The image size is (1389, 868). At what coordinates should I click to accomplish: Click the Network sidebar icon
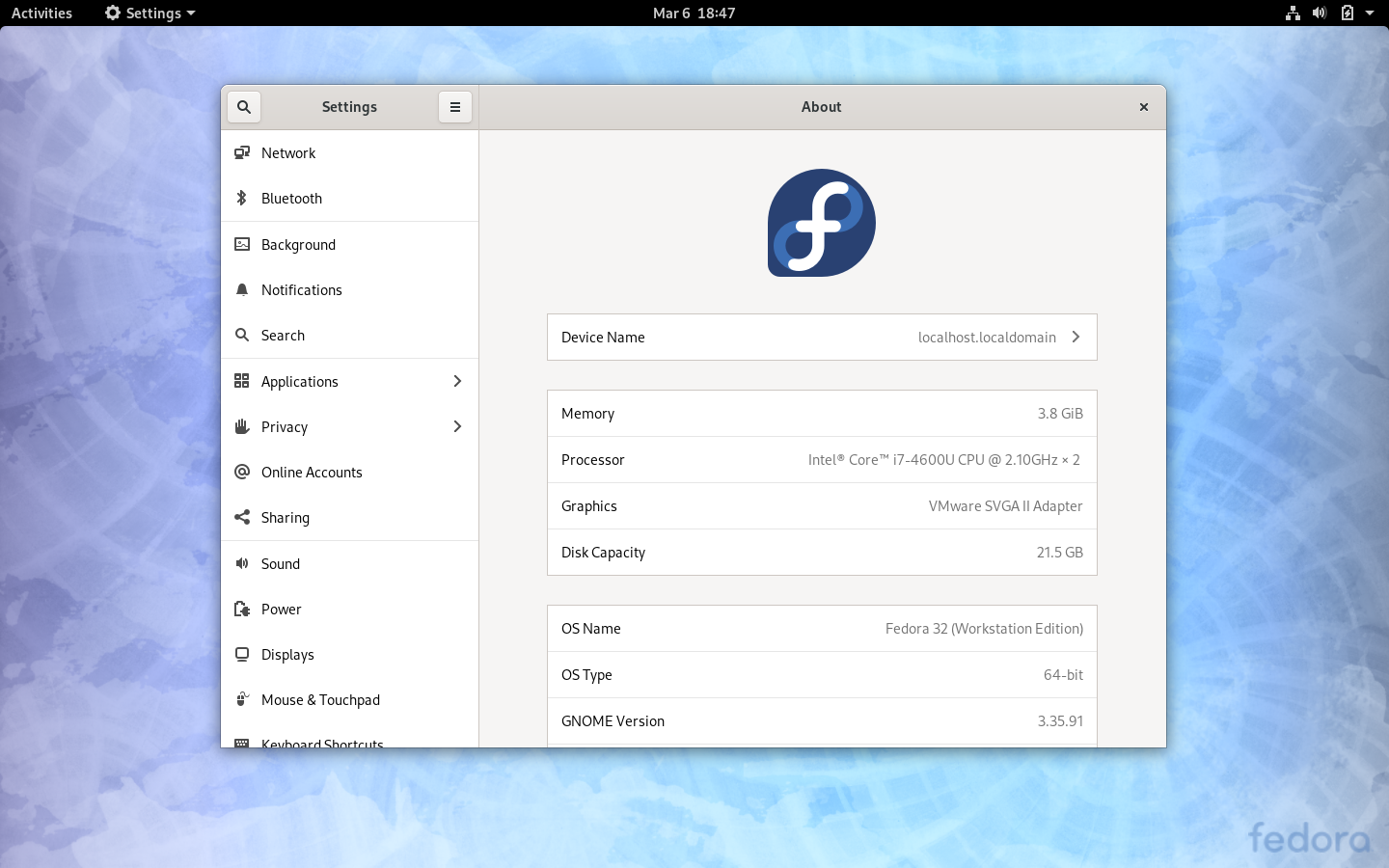click(x=242, y=152)
